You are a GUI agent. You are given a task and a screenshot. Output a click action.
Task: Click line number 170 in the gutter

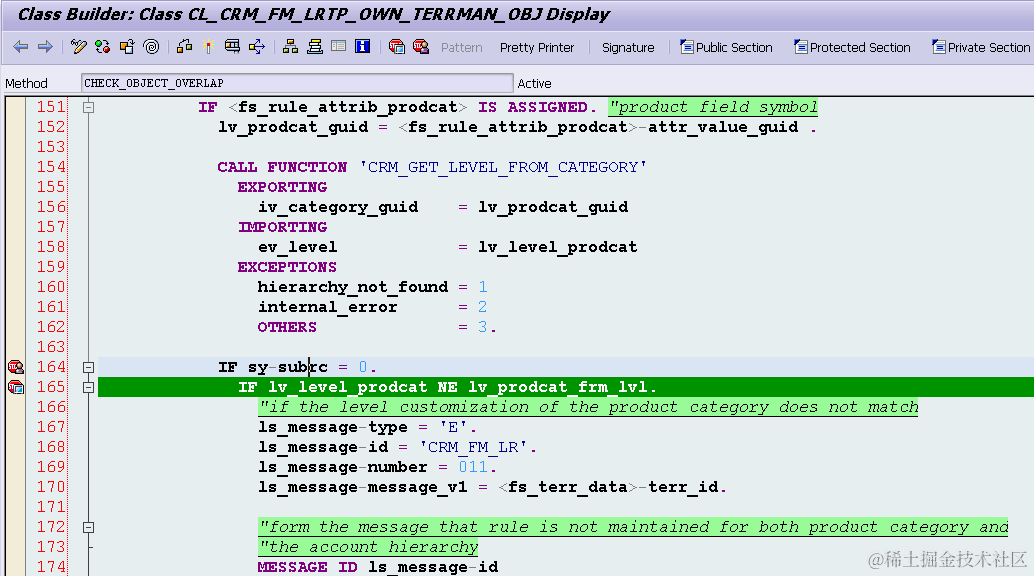(51, 487)
